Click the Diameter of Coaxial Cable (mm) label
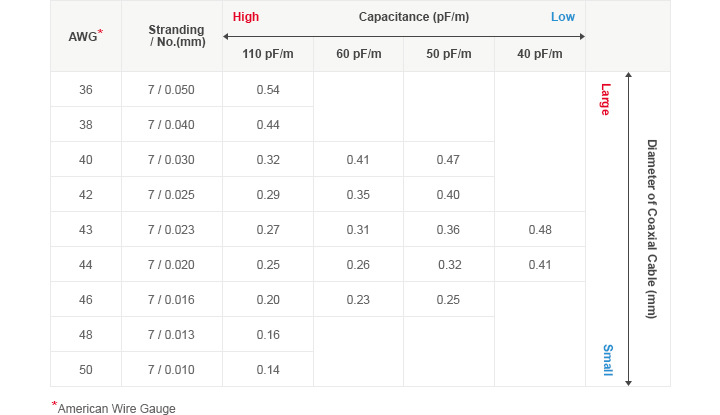Viewport: 720px width, 415px height. point(652,229)
